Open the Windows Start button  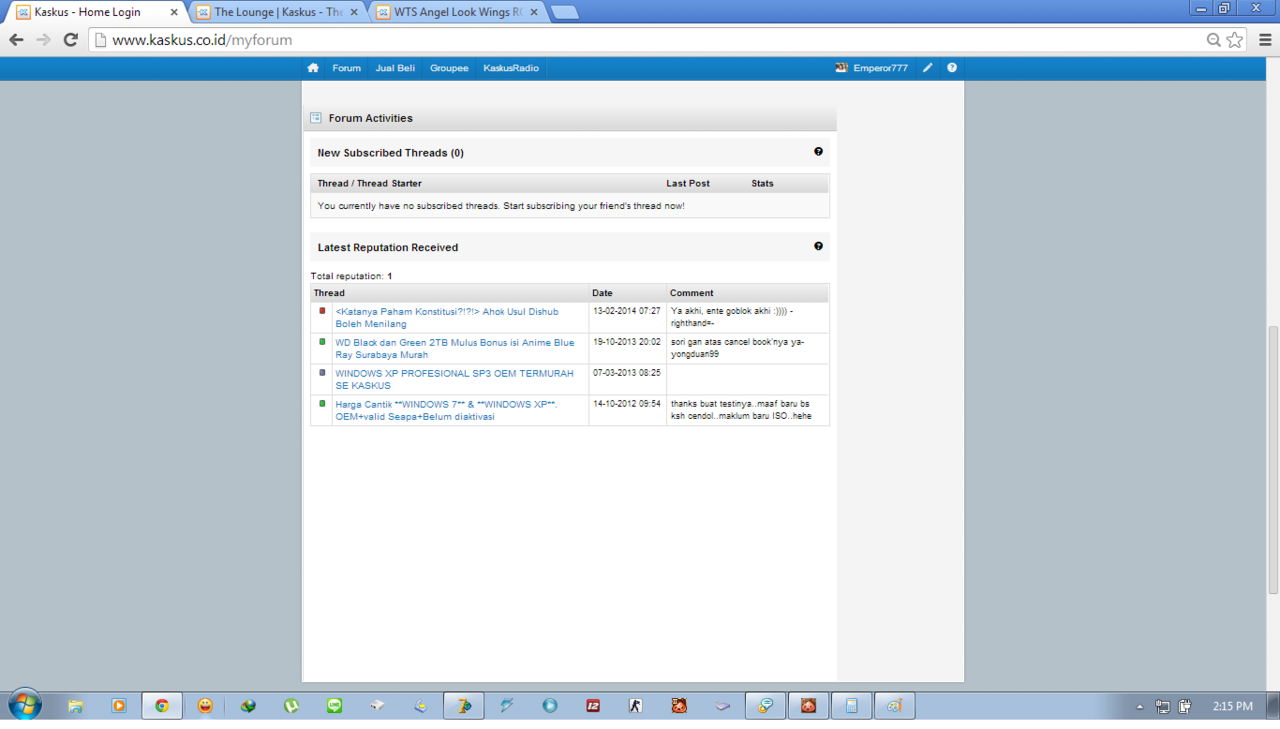click(x=25, y=705)
